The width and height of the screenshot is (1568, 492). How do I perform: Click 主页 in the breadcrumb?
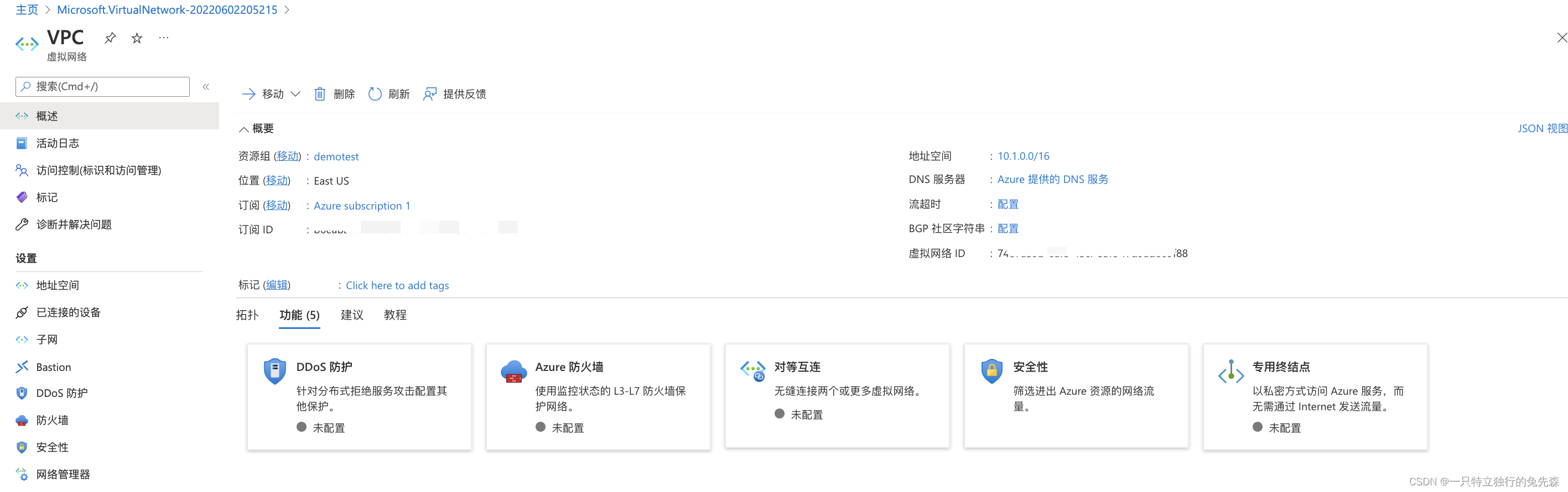[27, 10]
